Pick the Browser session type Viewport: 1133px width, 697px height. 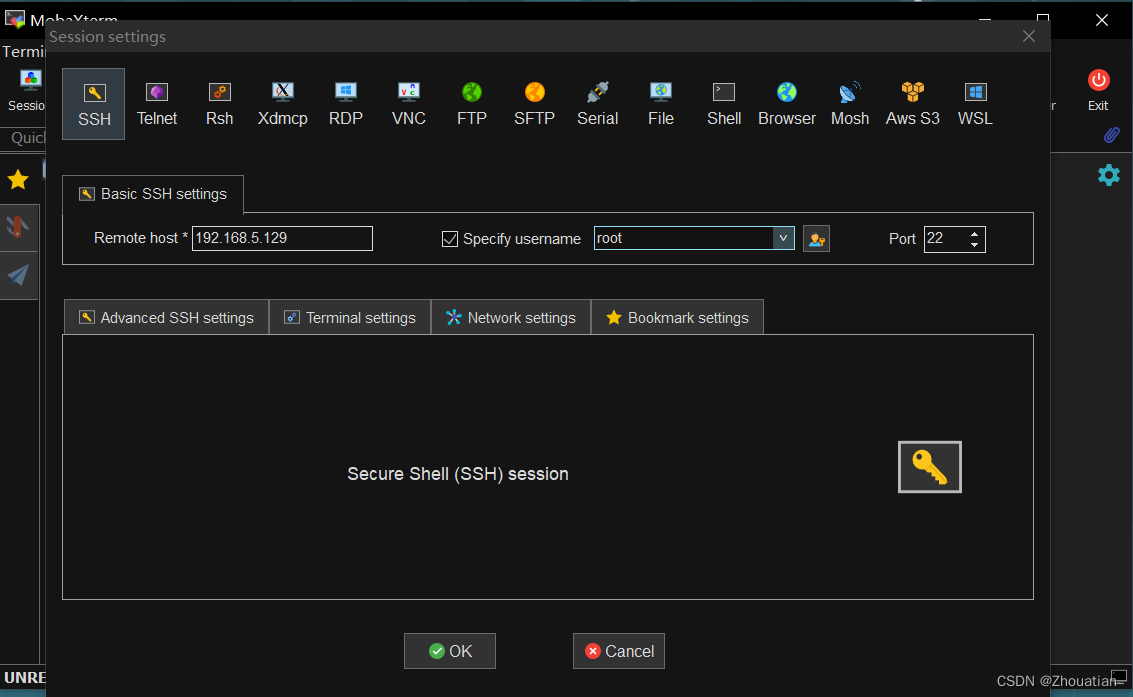pyautogui.click(x=787, y=104)
